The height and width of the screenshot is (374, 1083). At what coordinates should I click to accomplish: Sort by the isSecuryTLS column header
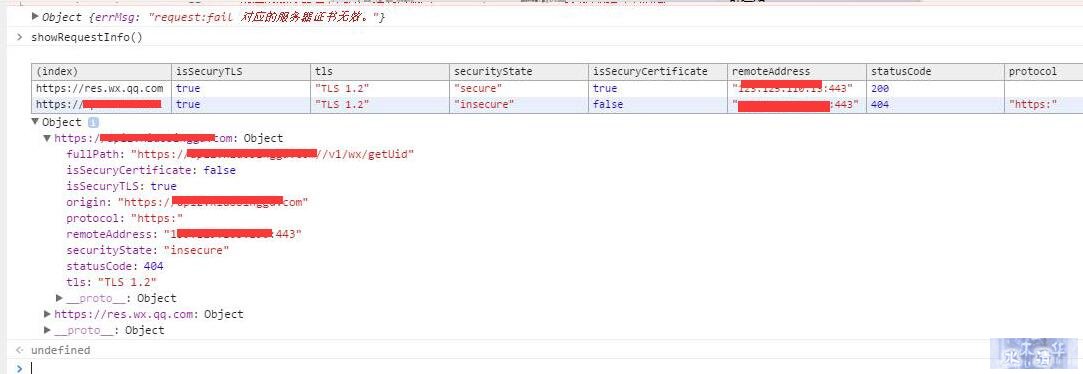(241, 72)
